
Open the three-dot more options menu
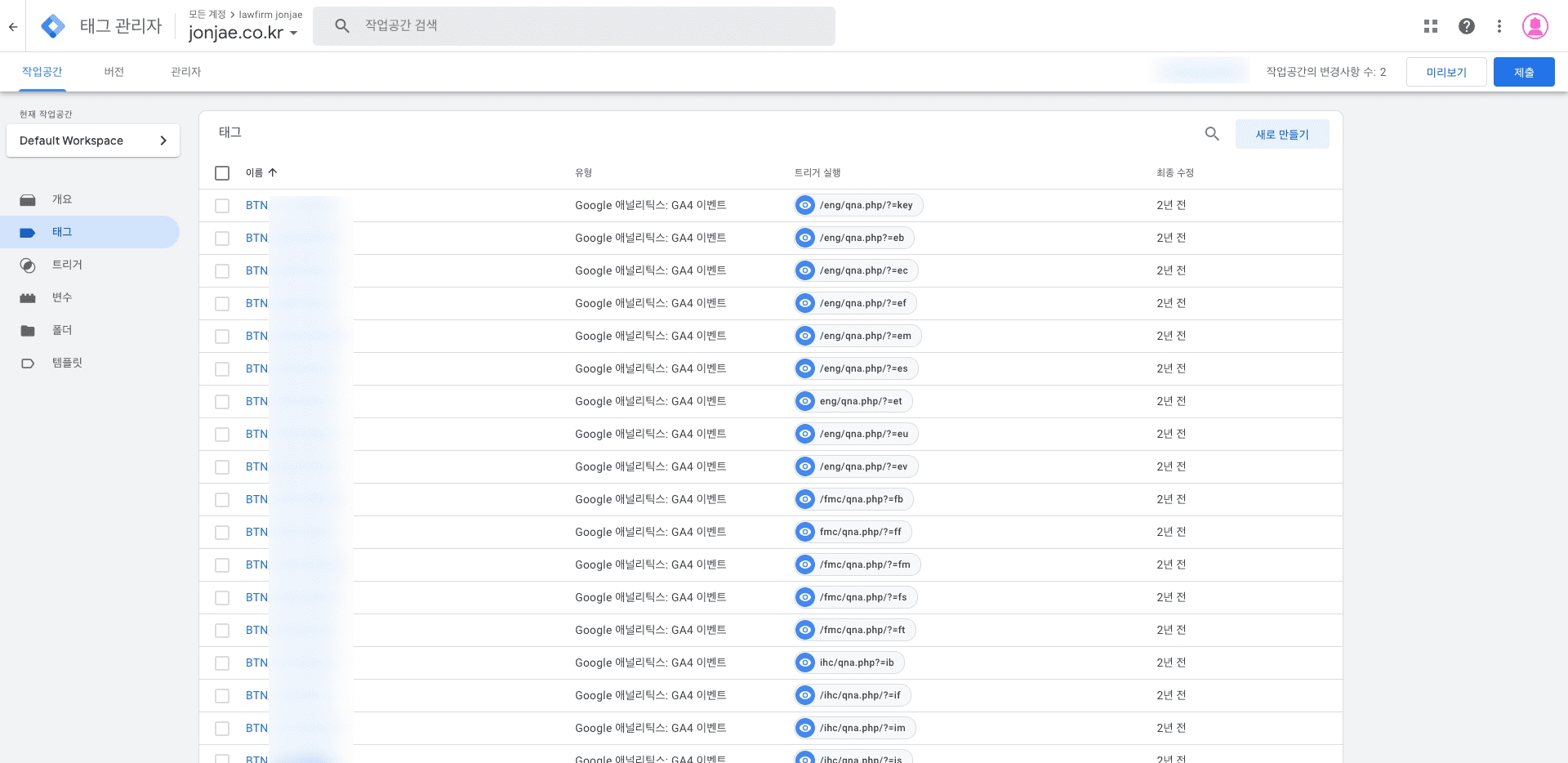[x=1499, y=26]
